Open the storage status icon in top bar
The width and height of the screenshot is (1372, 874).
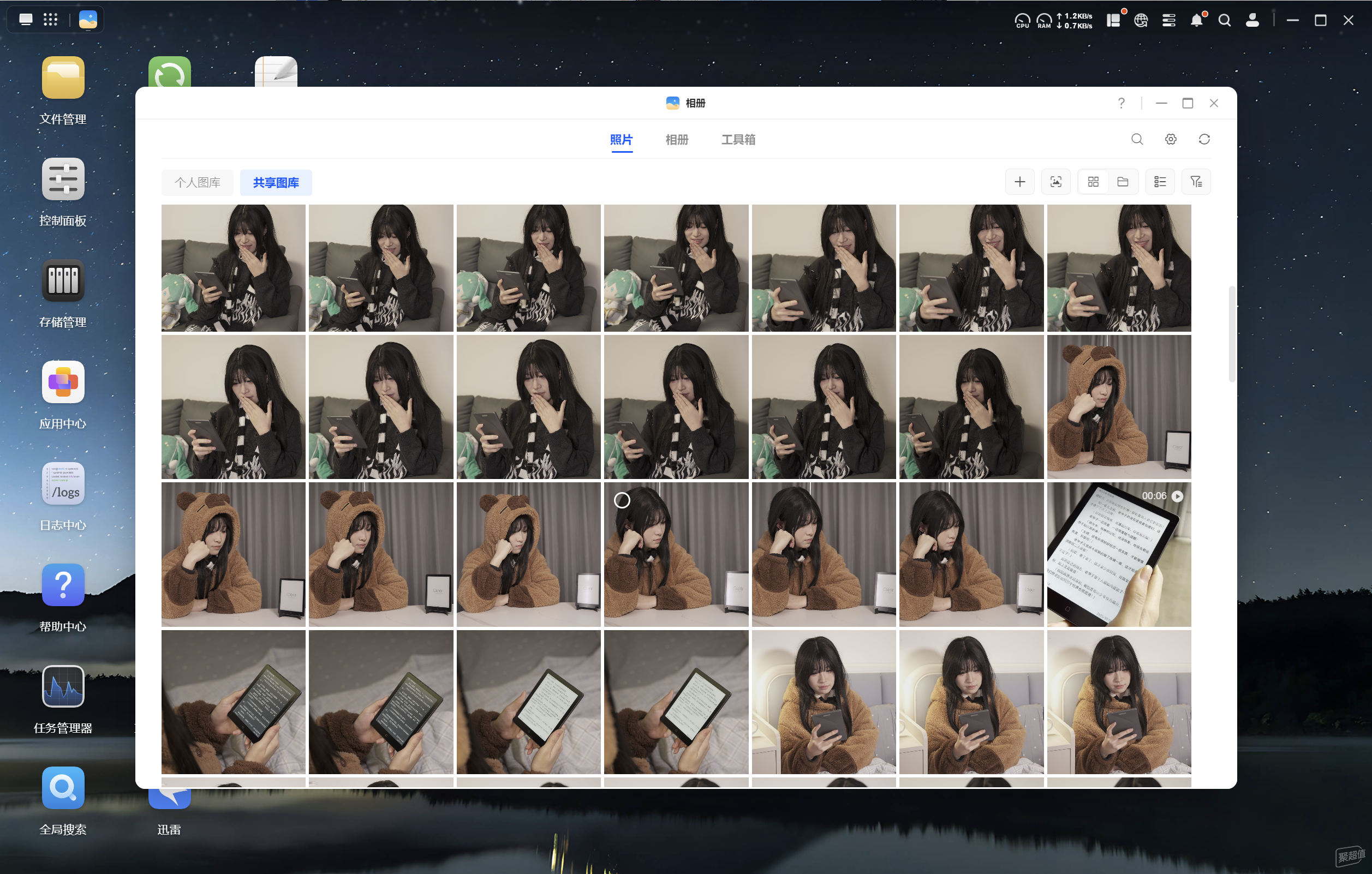click(x=1168, y=21)
